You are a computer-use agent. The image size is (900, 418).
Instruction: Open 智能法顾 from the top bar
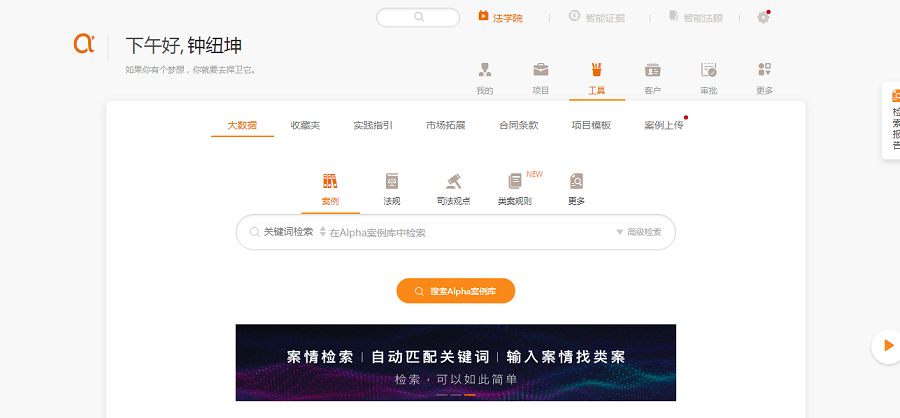(x=696, y=17)
